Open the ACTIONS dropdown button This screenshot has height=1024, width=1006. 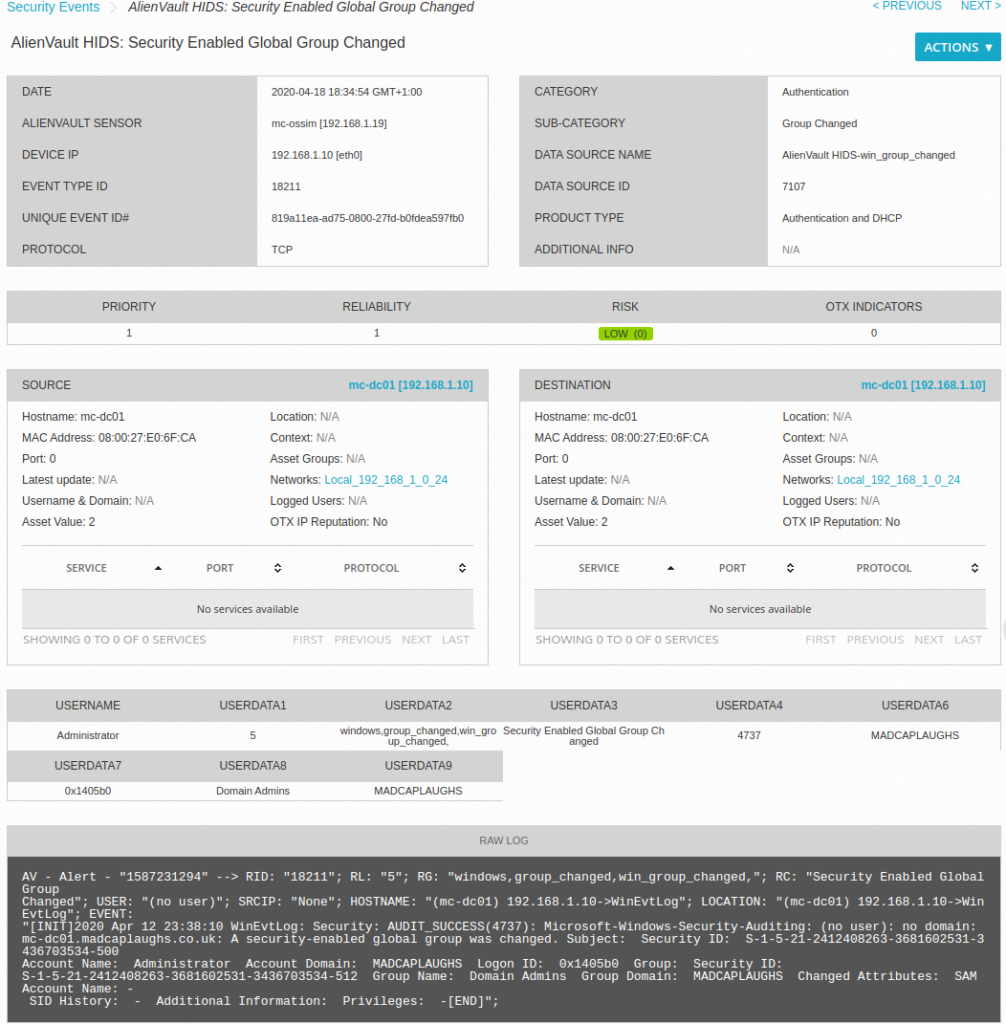click(957, 47)
